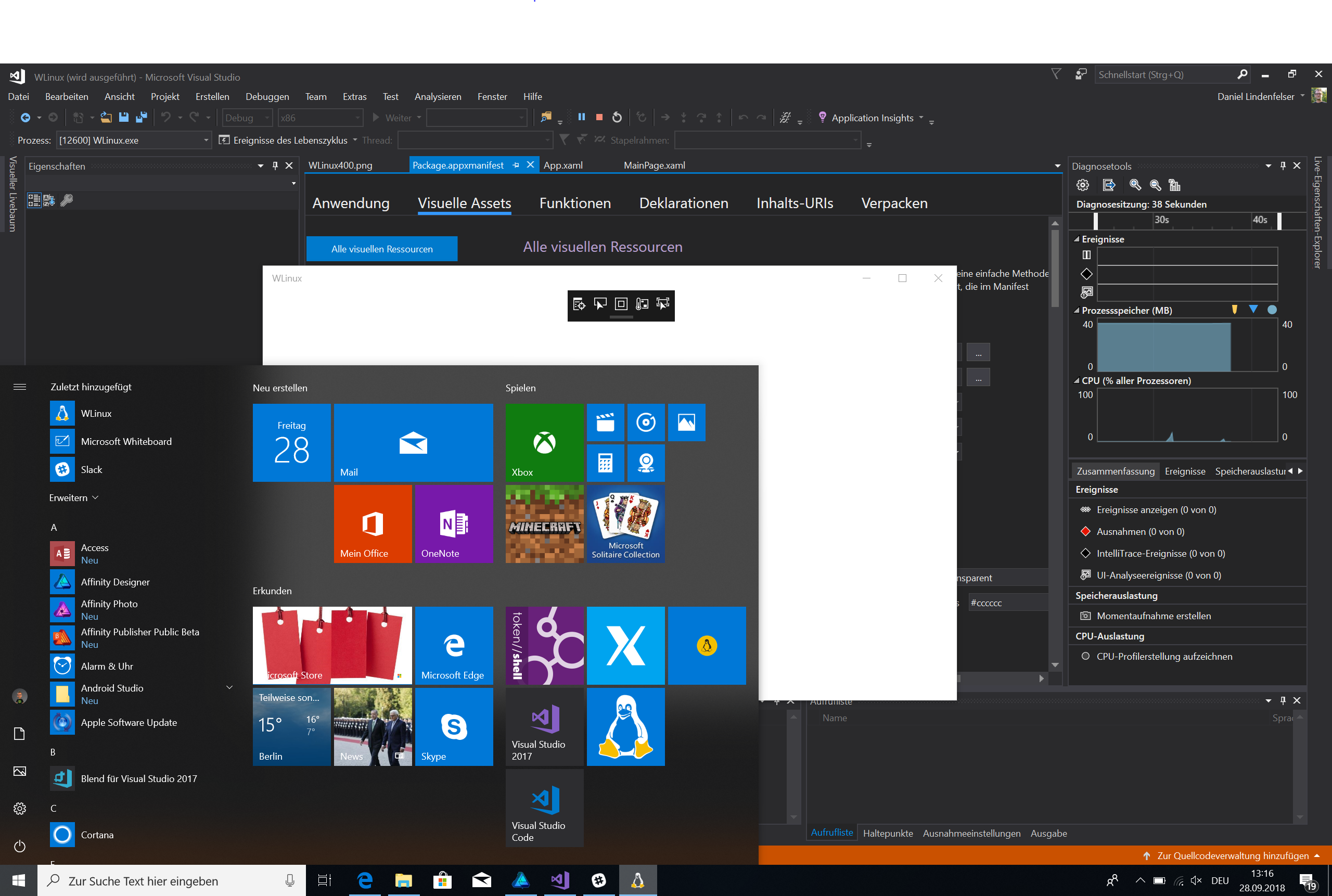Save all files in the toolbar
The image size is (1332, 896).
141,117
